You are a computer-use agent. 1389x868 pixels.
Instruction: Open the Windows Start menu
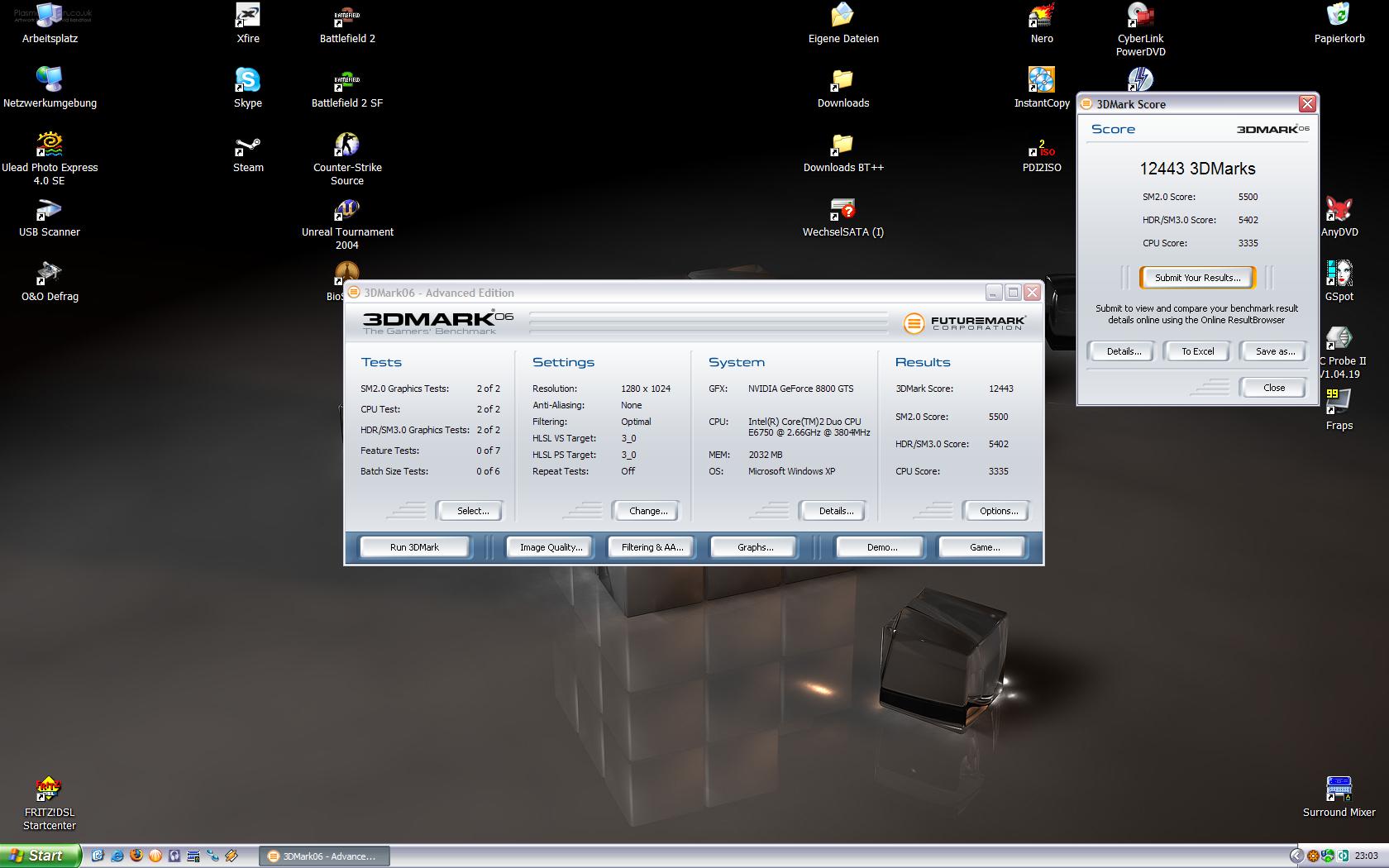click(x=41, y=856)
